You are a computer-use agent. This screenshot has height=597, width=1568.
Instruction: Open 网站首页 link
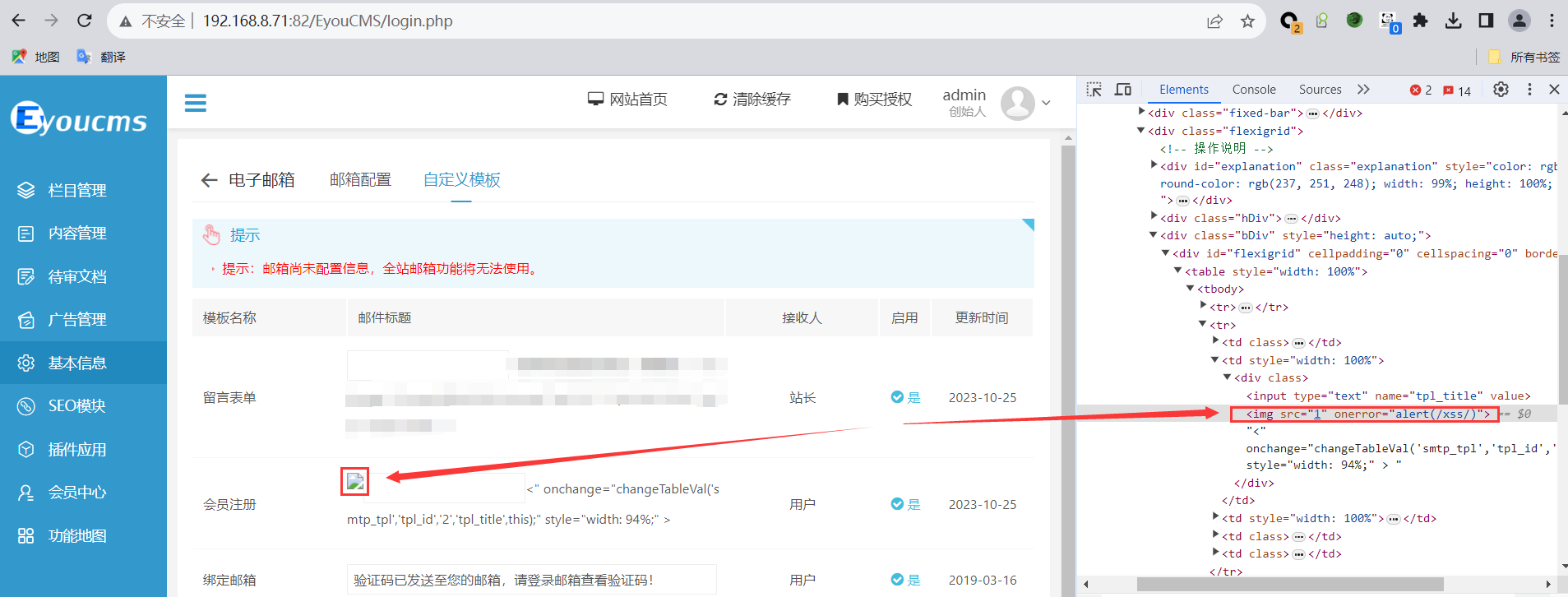(627, 99)
